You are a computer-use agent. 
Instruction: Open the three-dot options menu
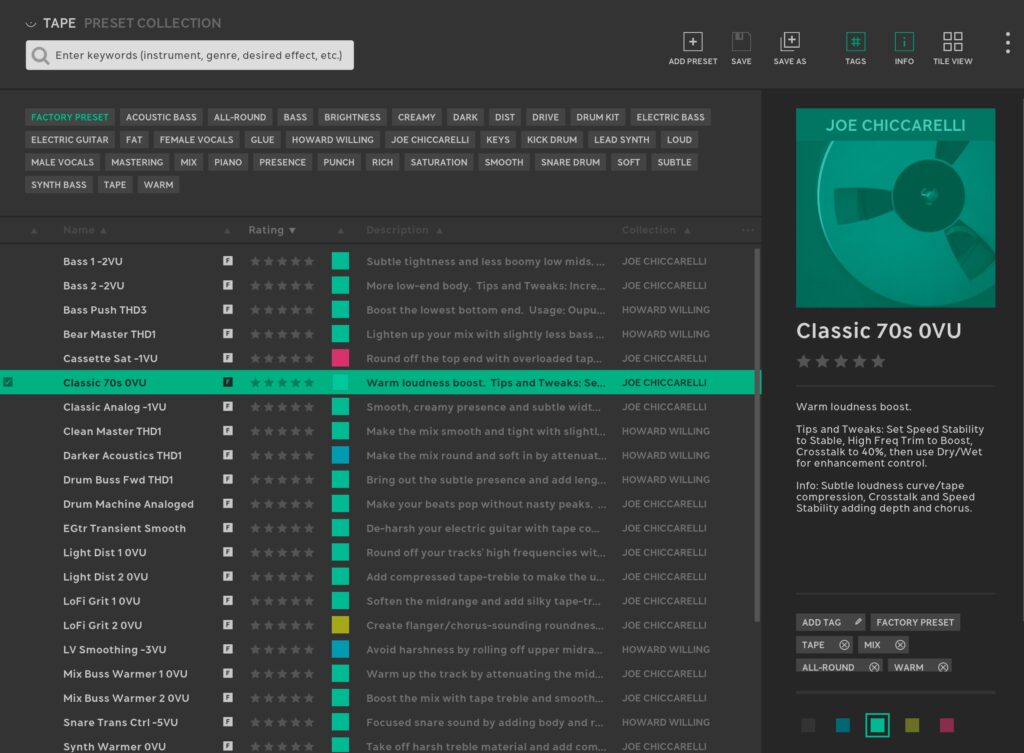1007,42
